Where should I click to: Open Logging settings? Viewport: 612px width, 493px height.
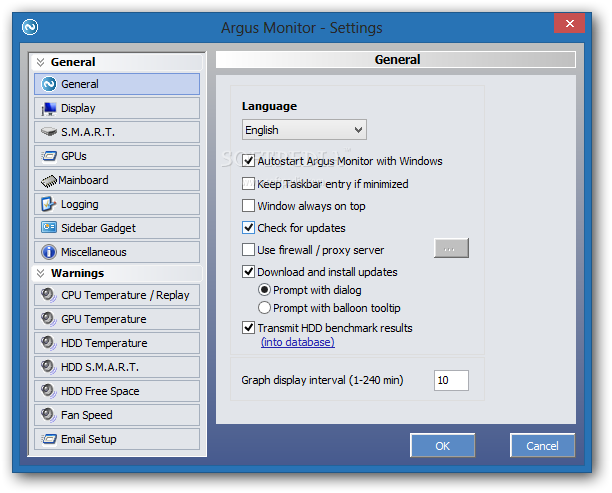(117, 204)
